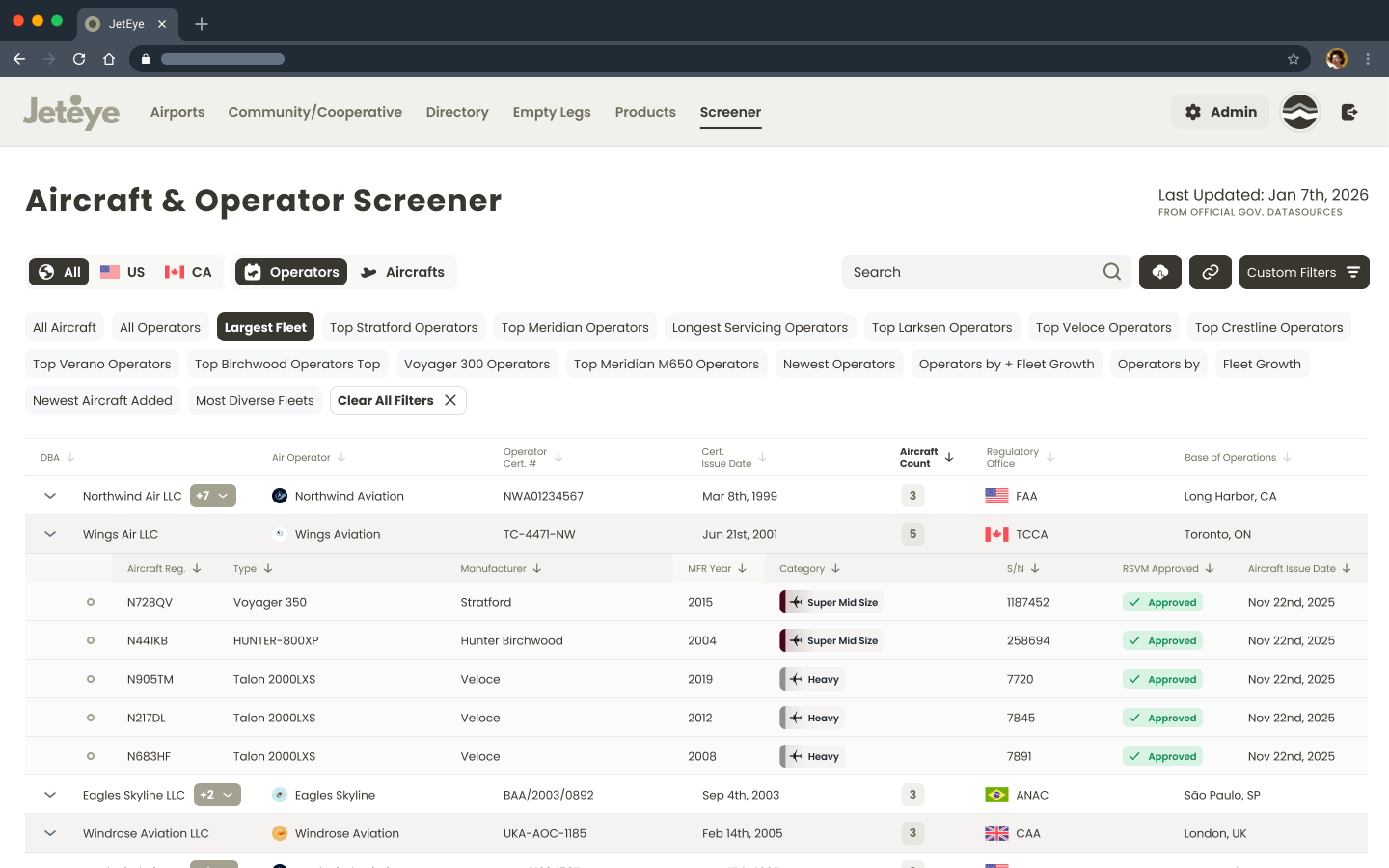Image resolution: width=1389 pixels, height=868 pixels.
Task: Sort by DBA column arrow
Action: click(x=70, y=457)
